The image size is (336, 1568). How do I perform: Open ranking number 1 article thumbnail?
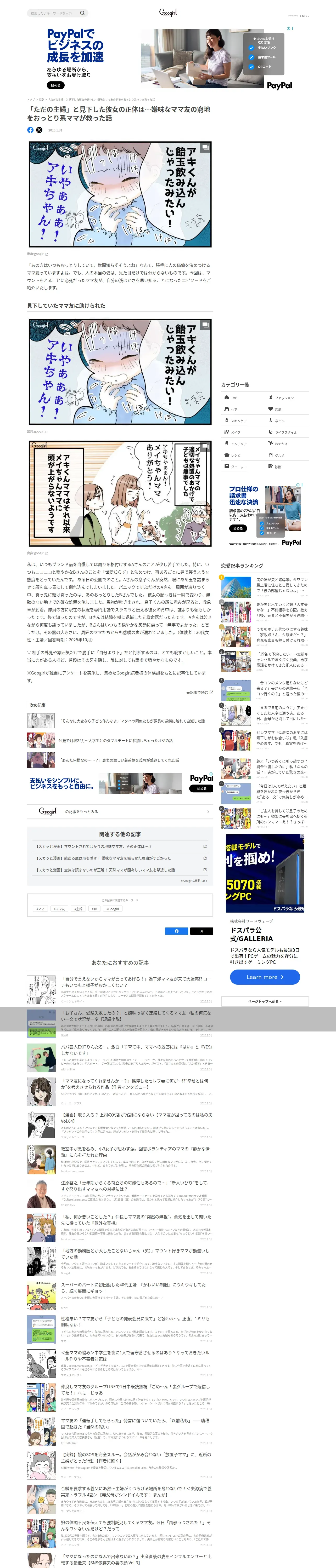[x=236, y=587]
